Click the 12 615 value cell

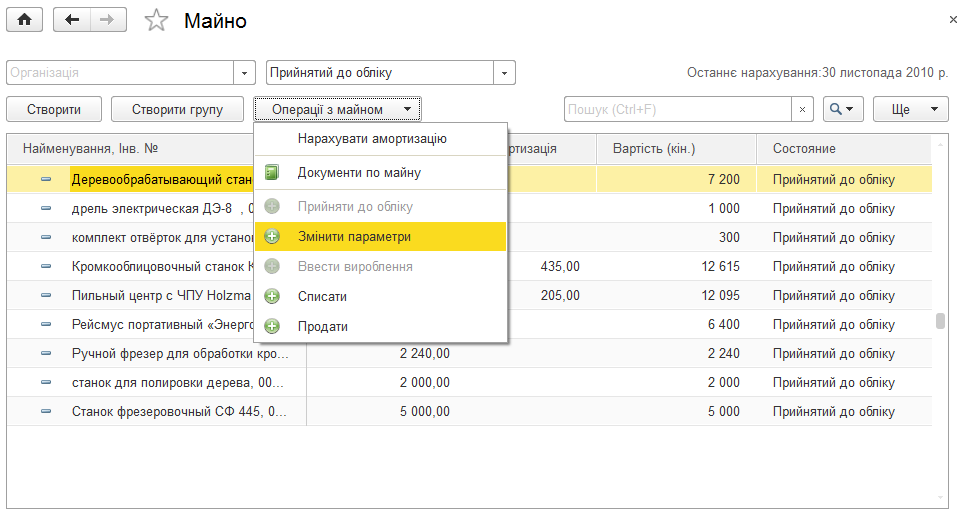click(720, 266)
